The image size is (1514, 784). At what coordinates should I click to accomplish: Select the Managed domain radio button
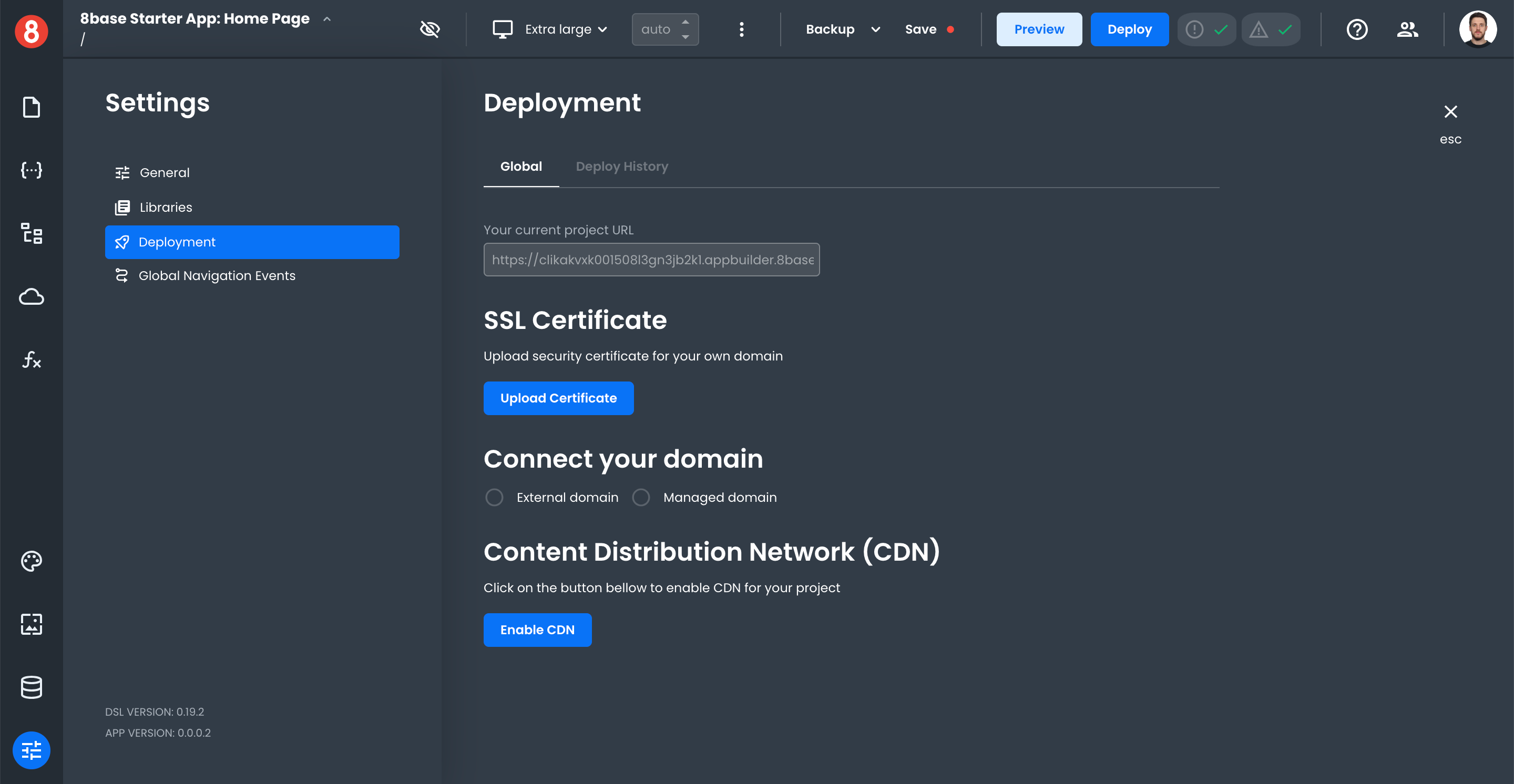(641, 498)
